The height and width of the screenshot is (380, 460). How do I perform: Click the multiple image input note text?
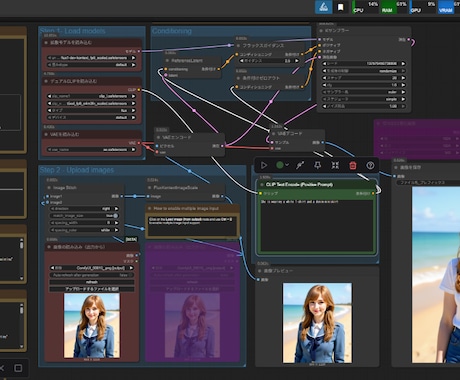(192, 225)
